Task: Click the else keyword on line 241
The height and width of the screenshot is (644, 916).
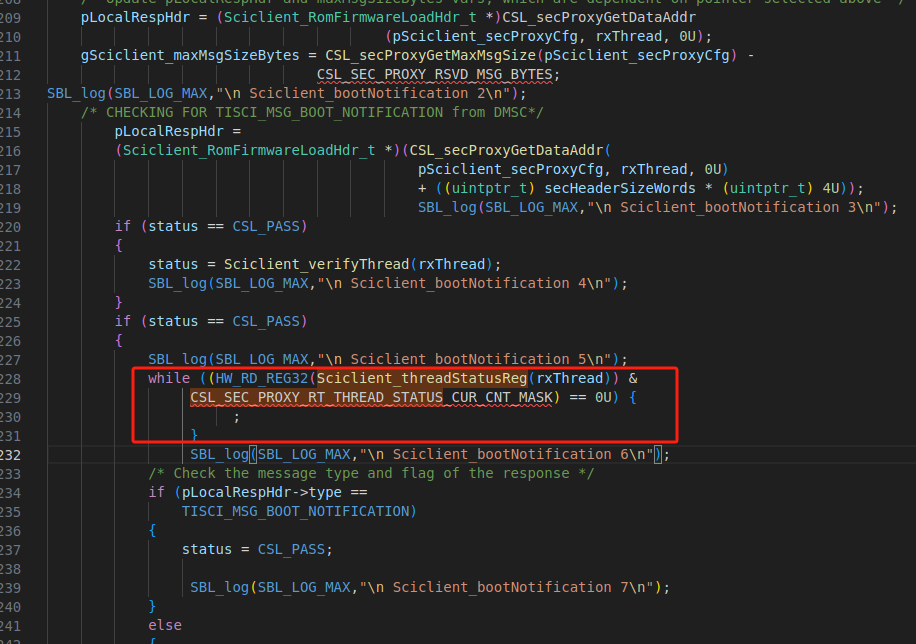Action: 164,625
